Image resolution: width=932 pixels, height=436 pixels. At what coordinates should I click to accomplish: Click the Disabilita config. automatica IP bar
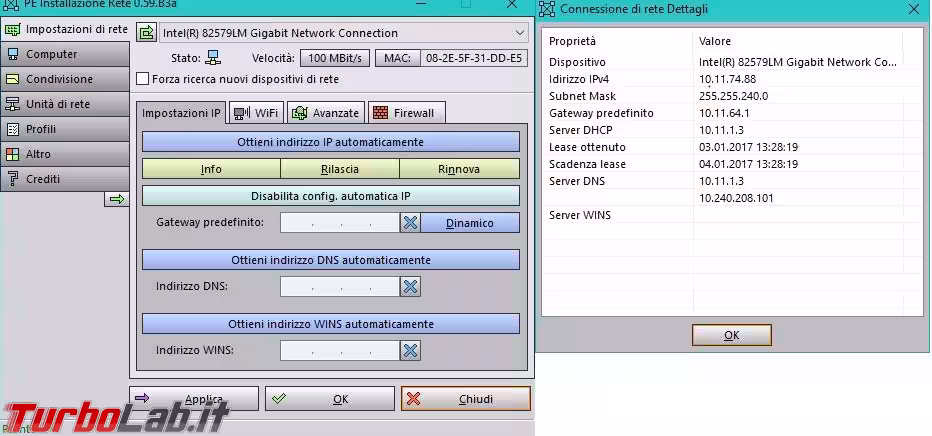330,196
